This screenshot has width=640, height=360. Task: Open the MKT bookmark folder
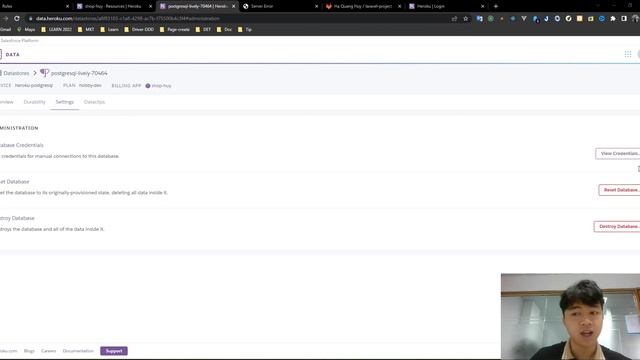86,29
